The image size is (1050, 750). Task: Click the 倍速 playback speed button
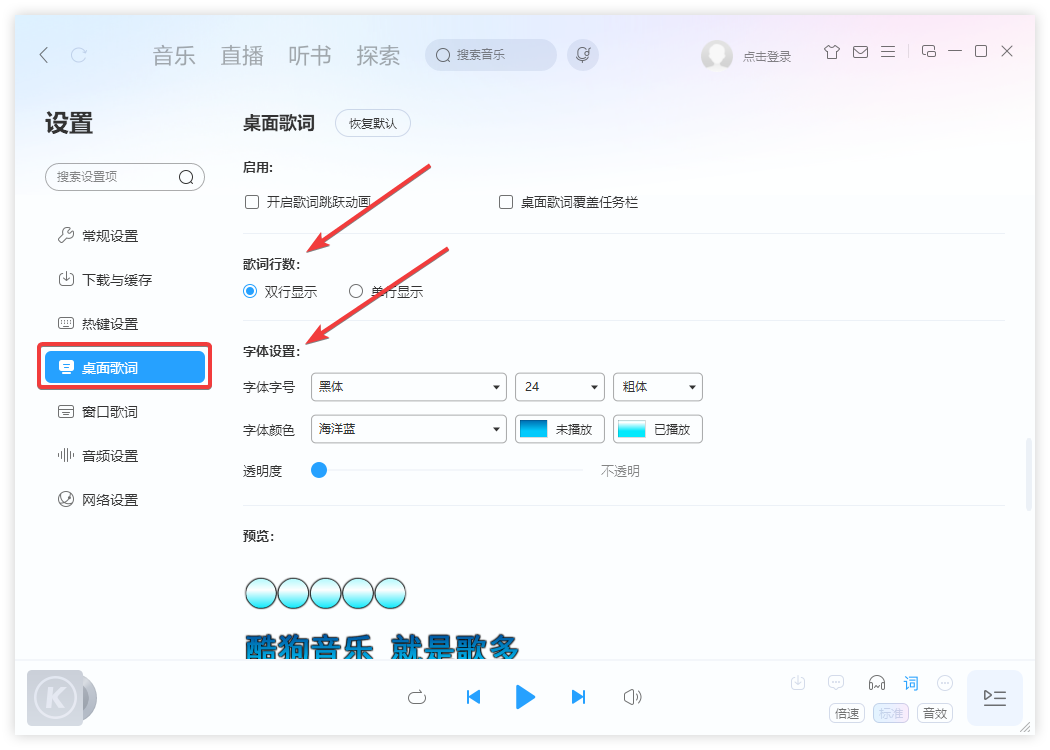pos(846,713)
